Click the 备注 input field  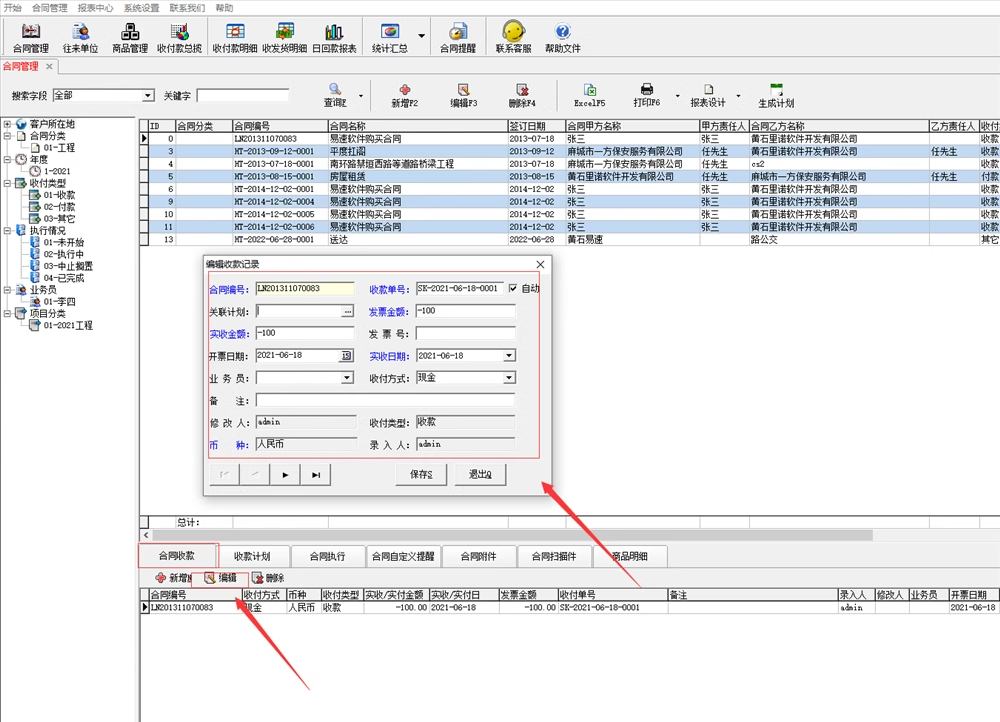click(385, 400)
